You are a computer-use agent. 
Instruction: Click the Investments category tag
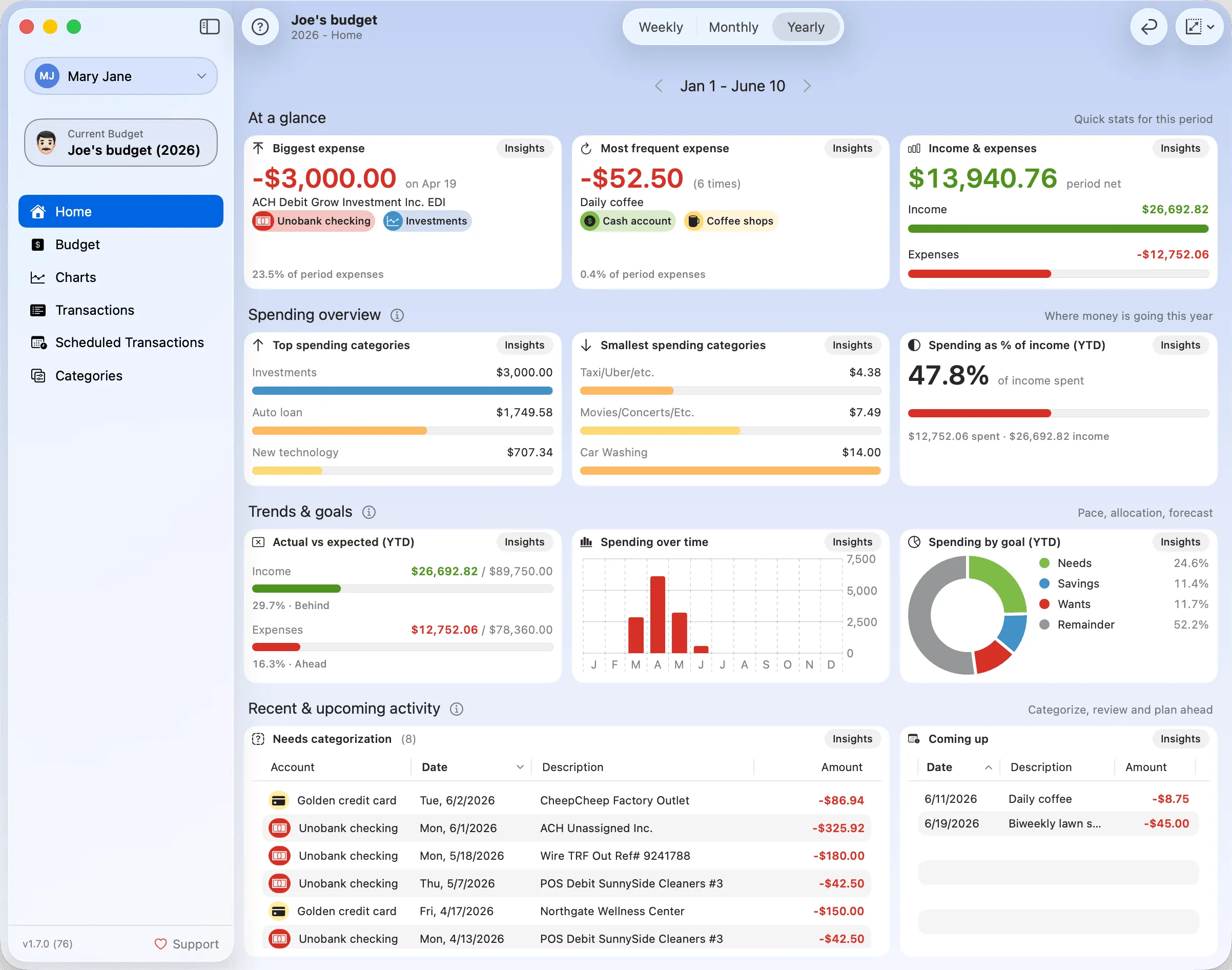(x=427, y=221)
